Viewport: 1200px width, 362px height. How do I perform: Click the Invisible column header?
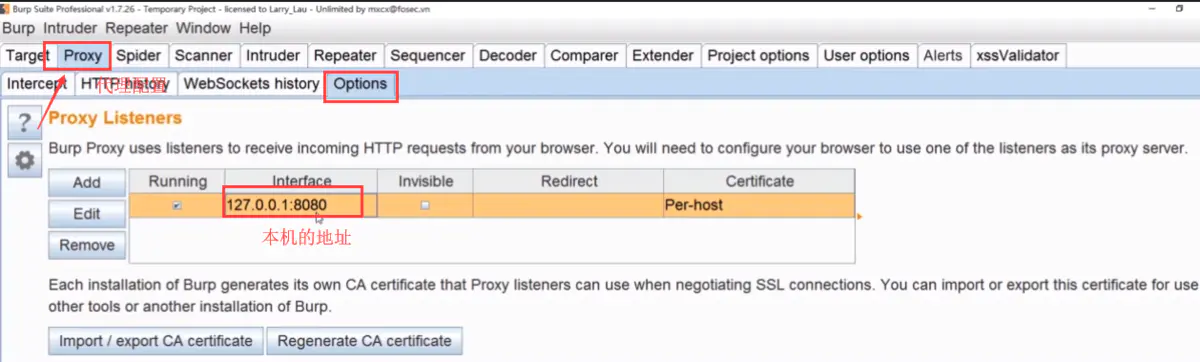(x=425, y=181)
